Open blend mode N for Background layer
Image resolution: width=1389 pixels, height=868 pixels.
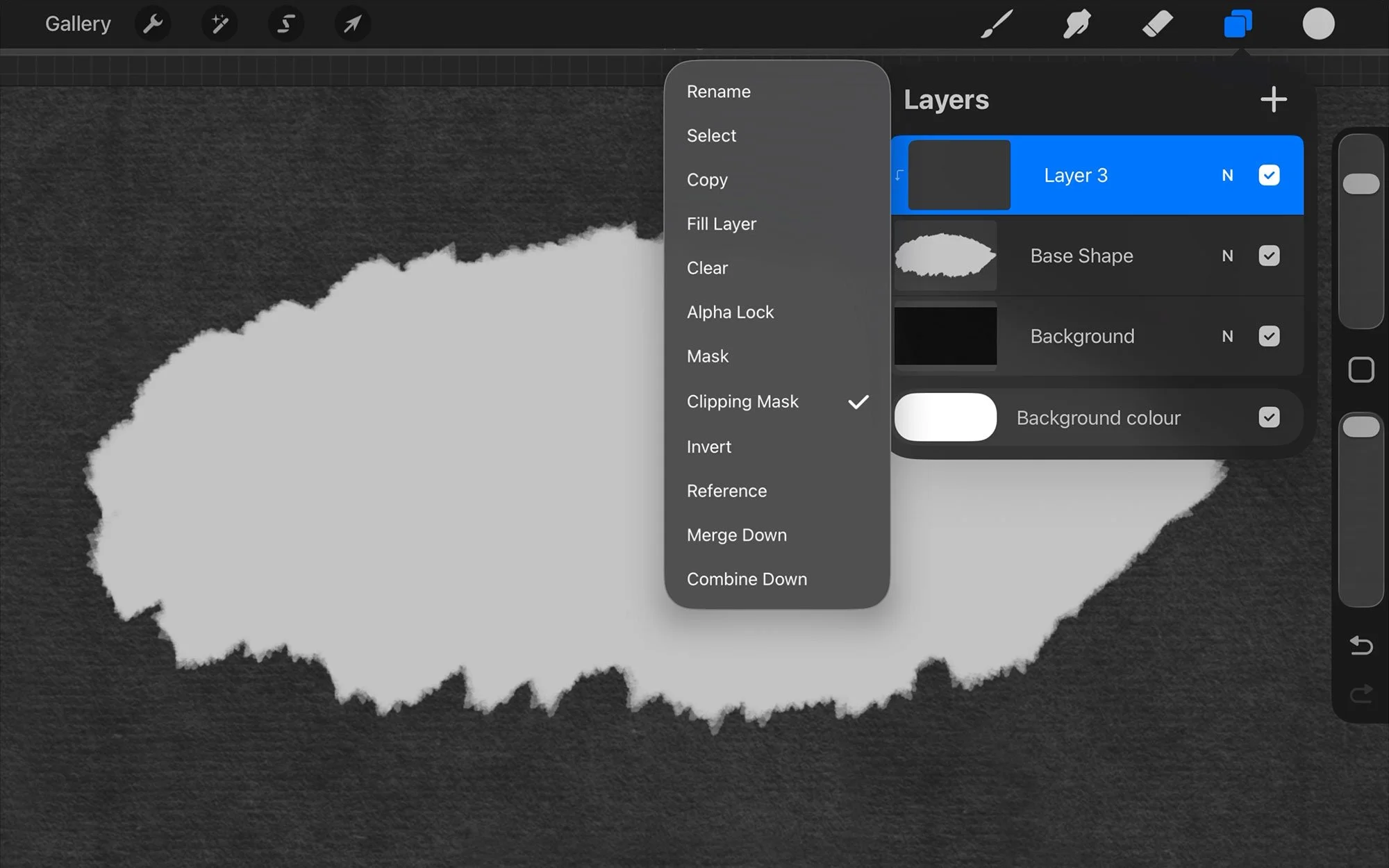pyautogui.click(x=1227, y=337)
